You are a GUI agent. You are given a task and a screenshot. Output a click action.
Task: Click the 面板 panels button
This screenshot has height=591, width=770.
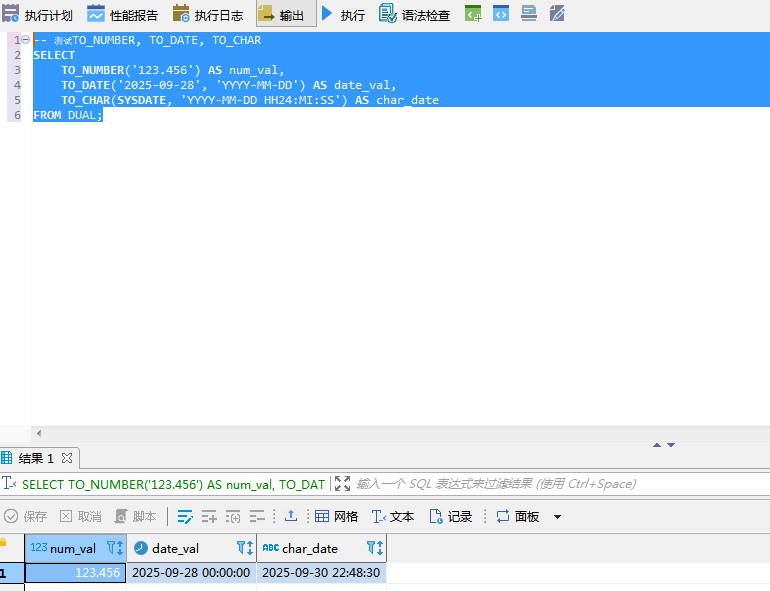517,516
